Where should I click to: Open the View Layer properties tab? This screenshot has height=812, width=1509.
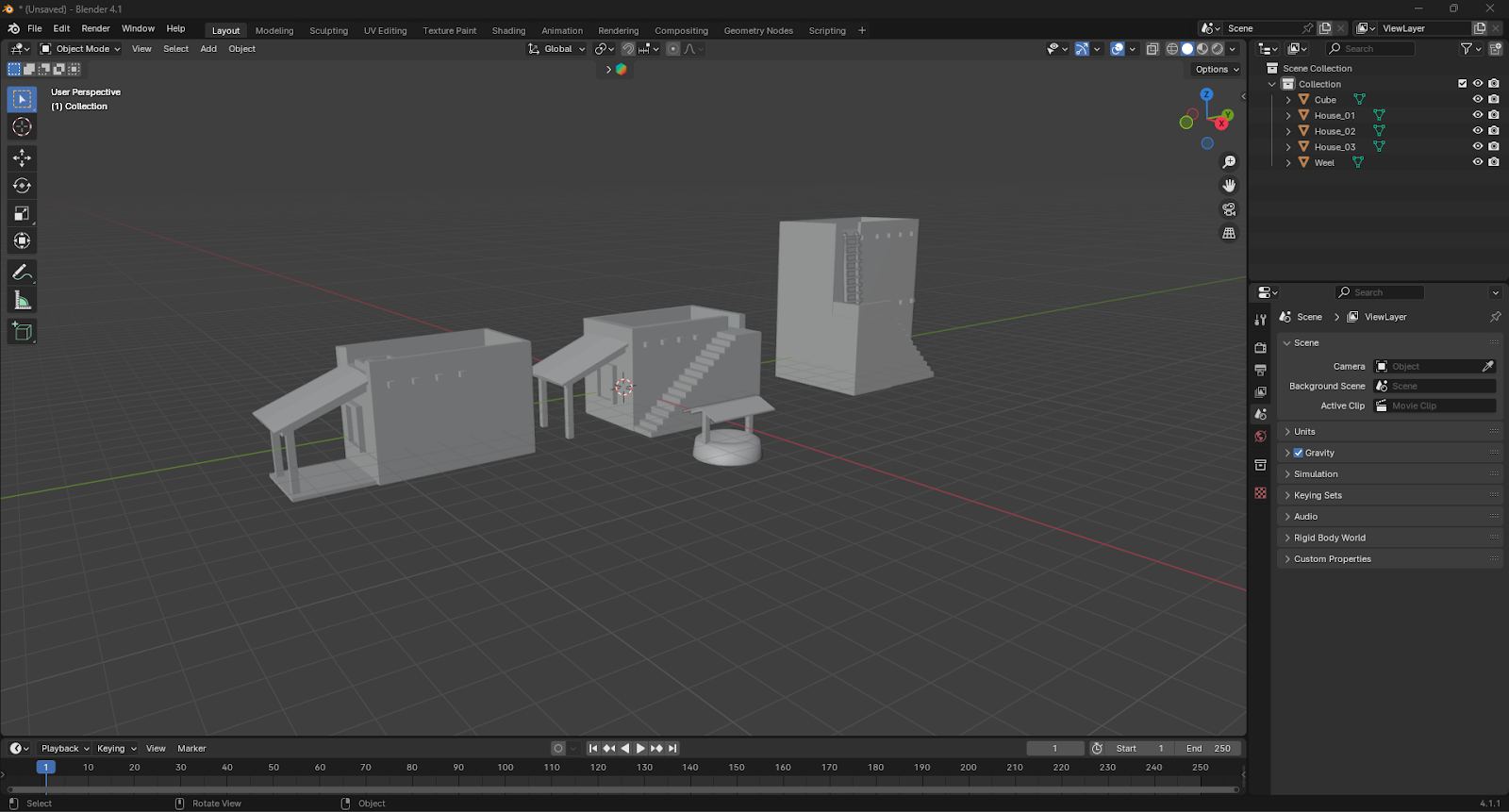[x=1260, y=392]
